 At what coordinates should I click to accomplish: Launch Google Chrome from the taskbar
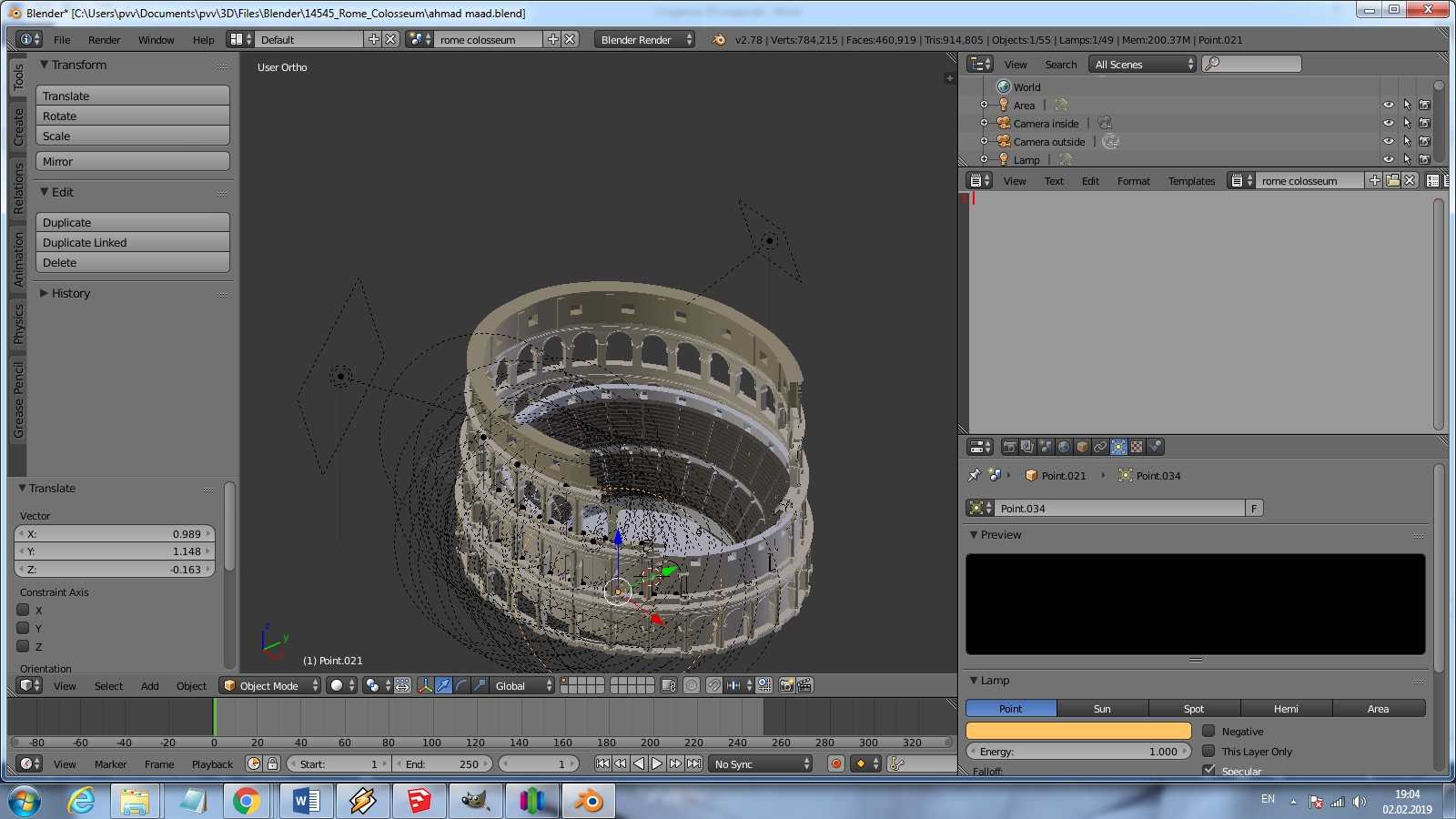(246, 801)
